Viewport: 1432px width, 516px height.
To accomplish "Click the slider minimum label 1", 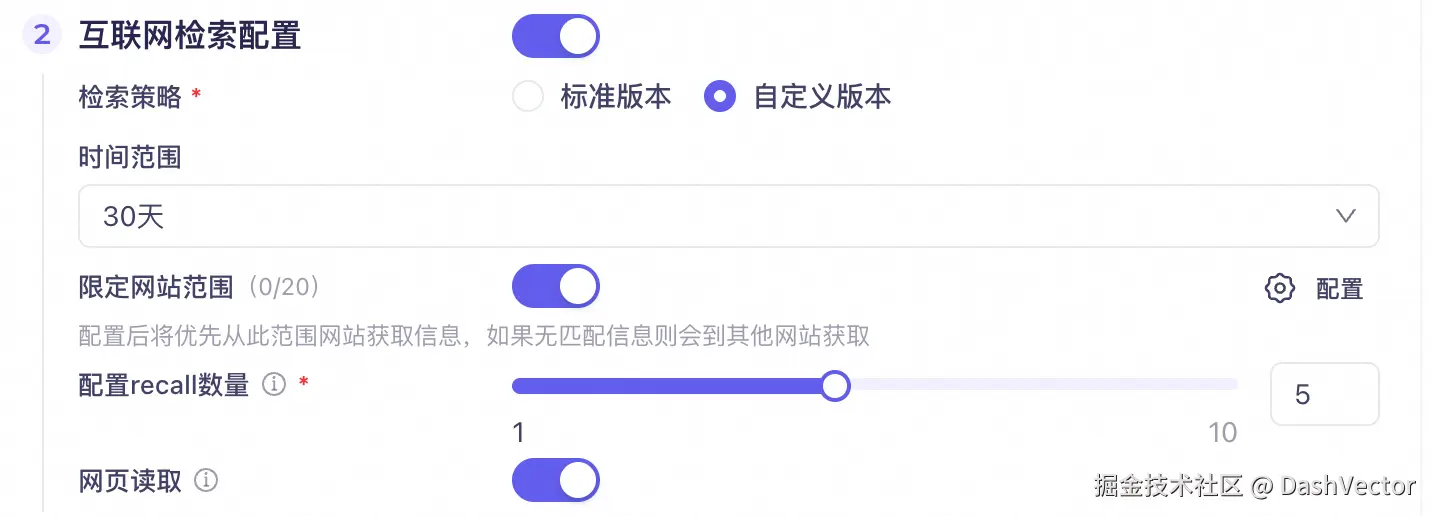I will point(518,433).
